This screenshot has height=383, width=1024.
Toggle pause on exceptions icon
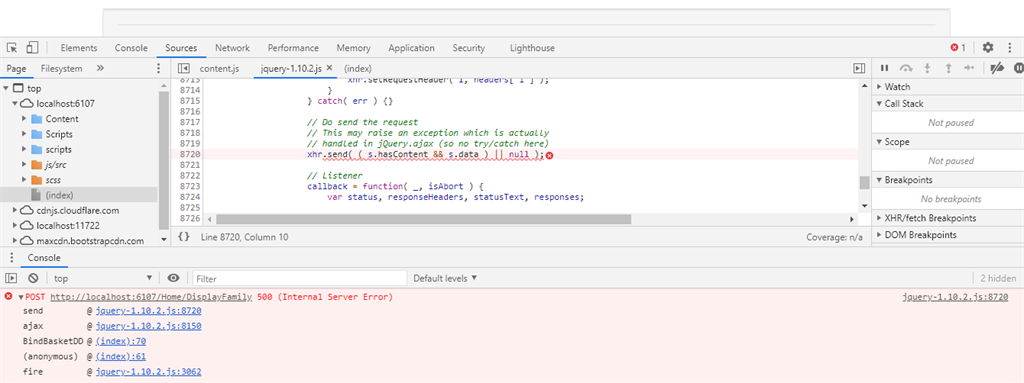(1019, 68)
